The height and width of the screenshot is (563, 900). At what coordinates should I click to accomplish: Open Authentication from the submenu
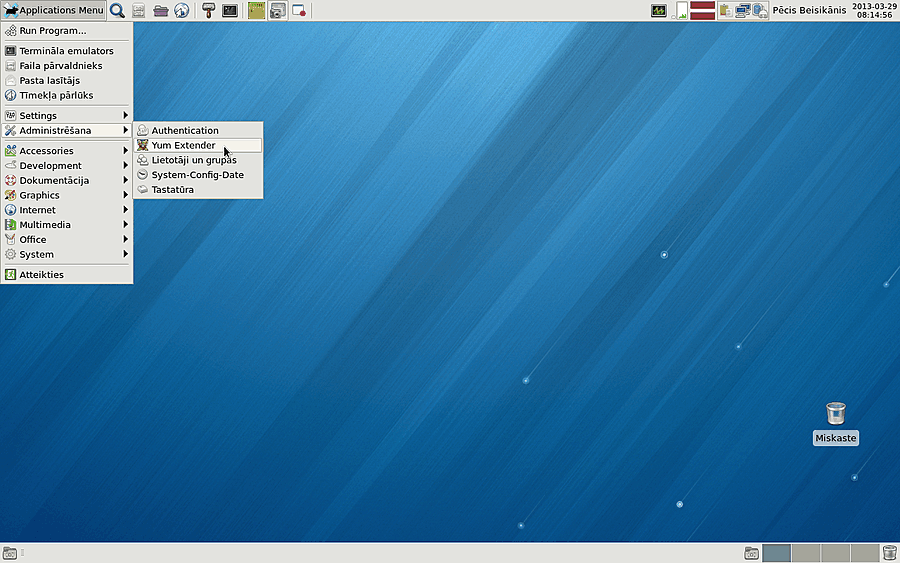[x=198, y=130]
